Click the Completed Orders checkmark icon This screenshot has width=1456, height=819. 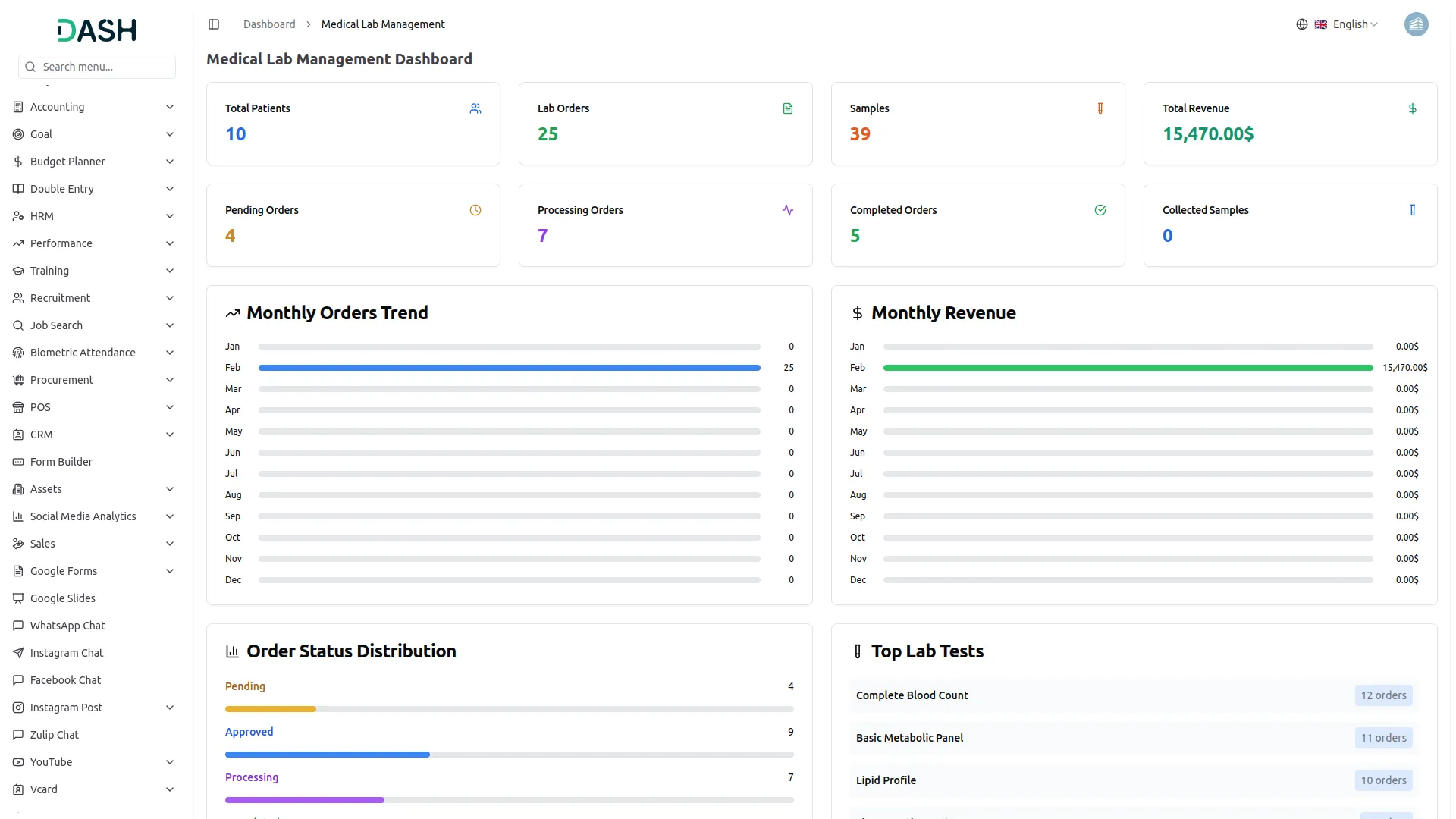1100,210
